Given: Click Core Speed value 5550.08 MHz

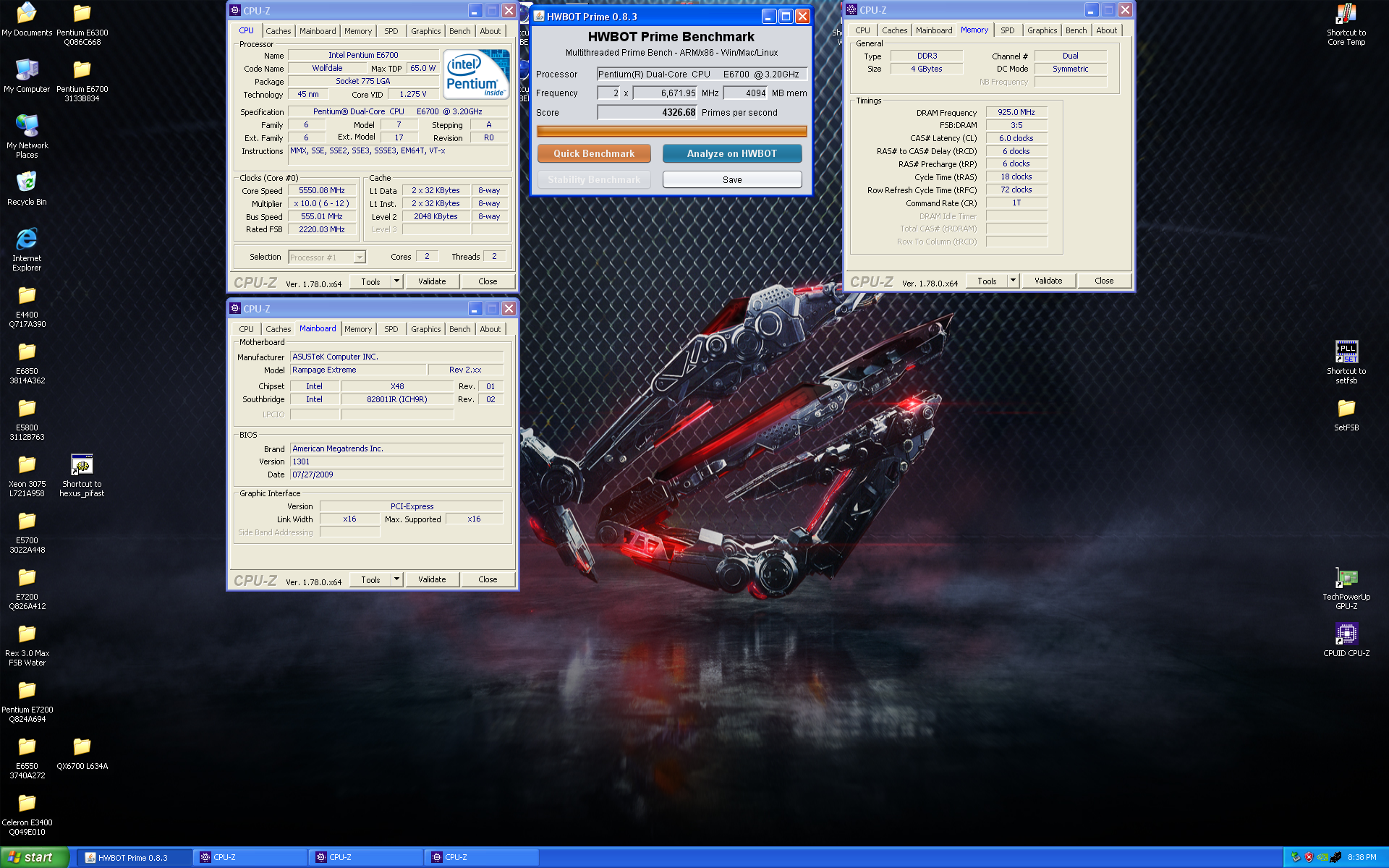Looking at the screenshot, I should tap(321, 190).
